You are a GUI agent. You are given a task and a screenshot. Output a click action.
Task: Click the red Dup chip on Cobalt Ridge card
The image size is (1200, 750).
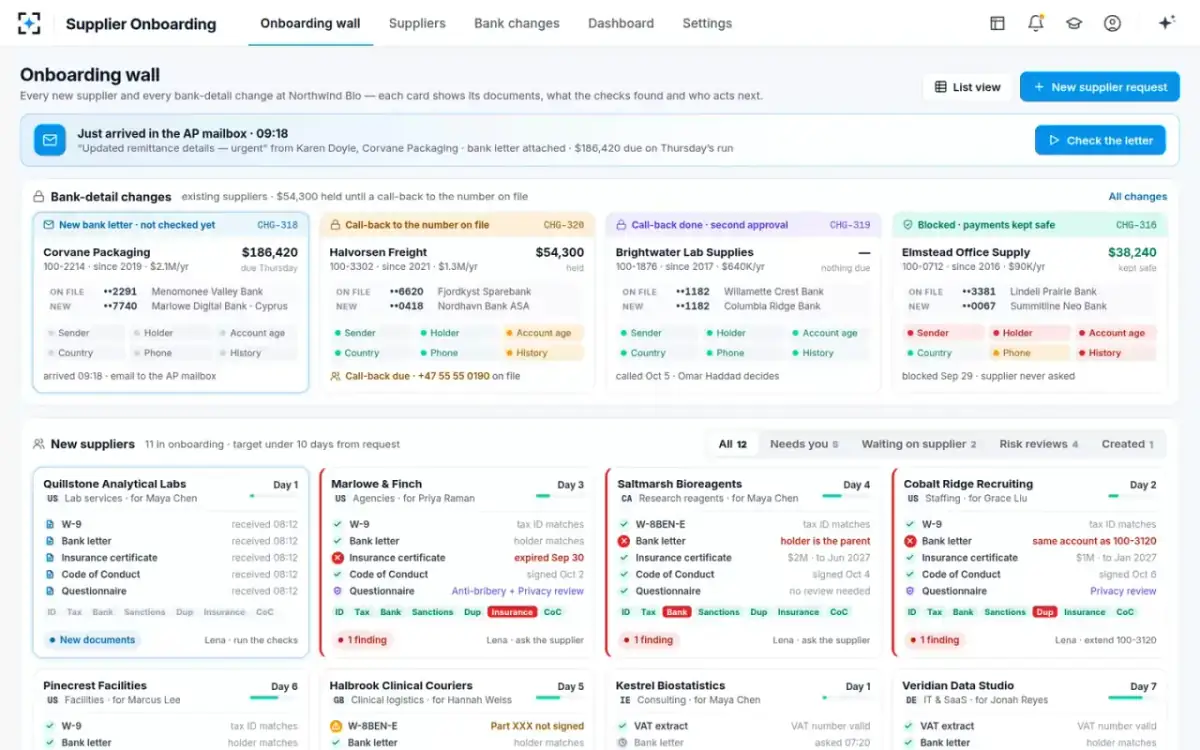1045,612
